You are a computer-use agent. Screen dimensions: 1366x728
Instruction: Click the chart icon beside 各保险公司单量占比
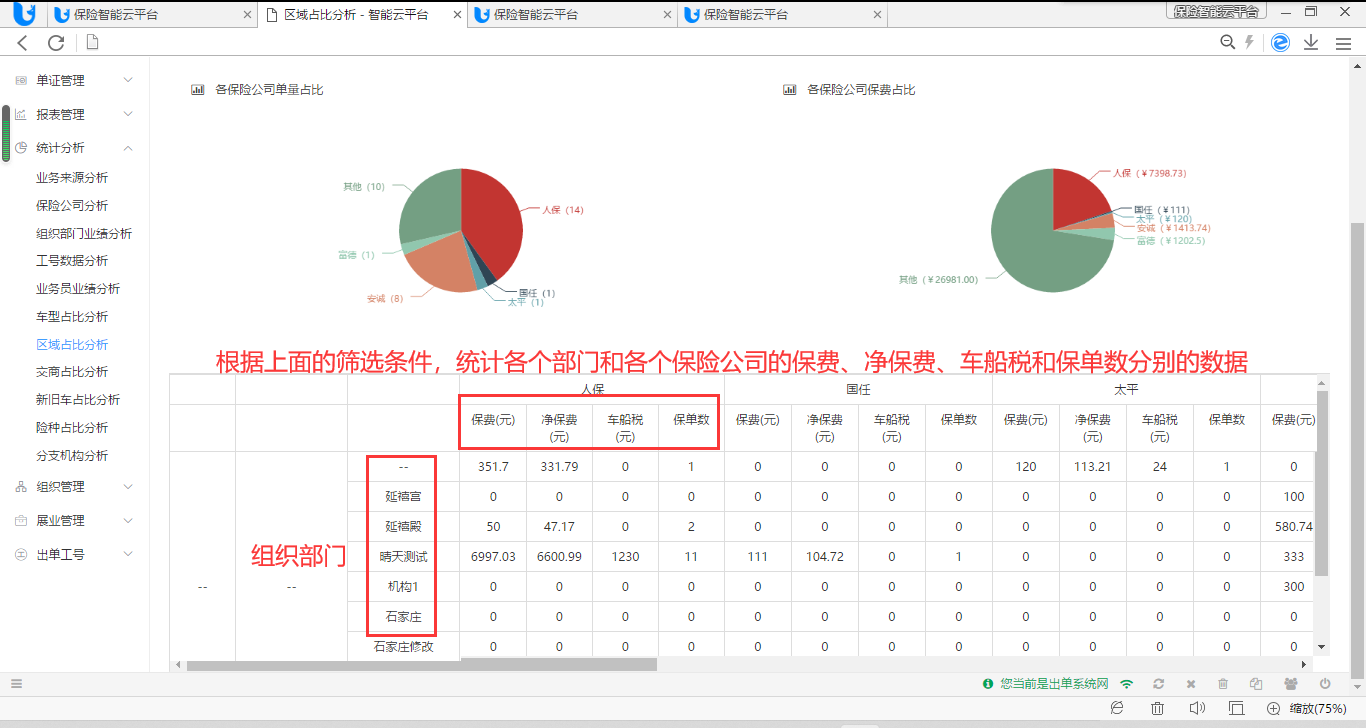pos(198,89)
